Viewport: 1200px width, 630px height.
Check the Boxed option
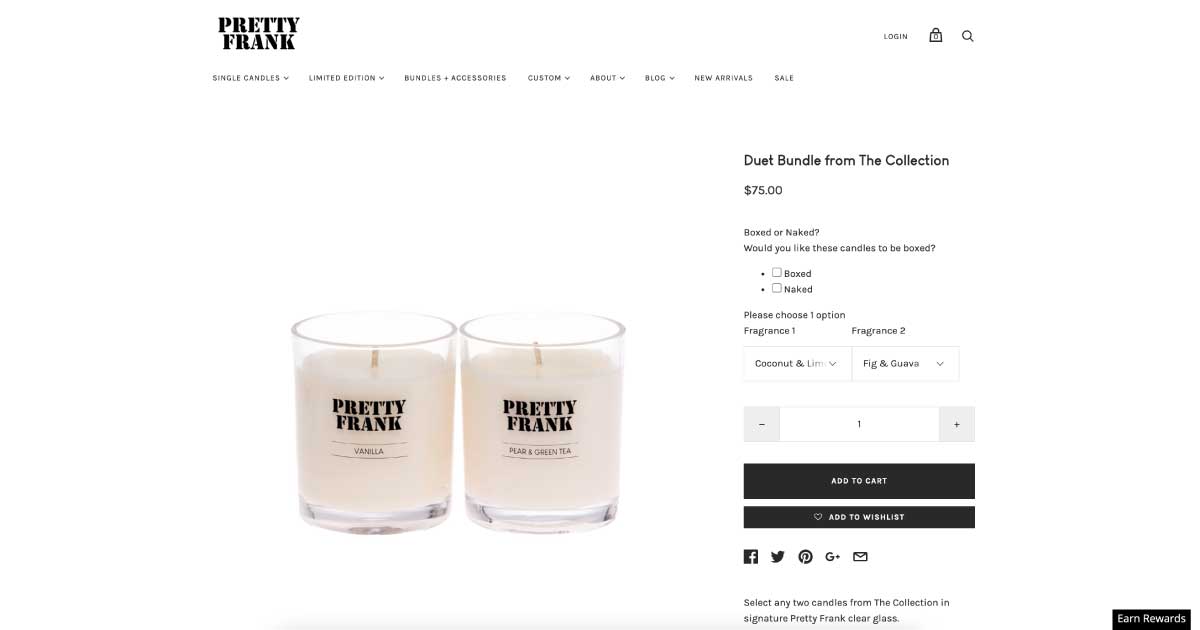click(777, 272)
